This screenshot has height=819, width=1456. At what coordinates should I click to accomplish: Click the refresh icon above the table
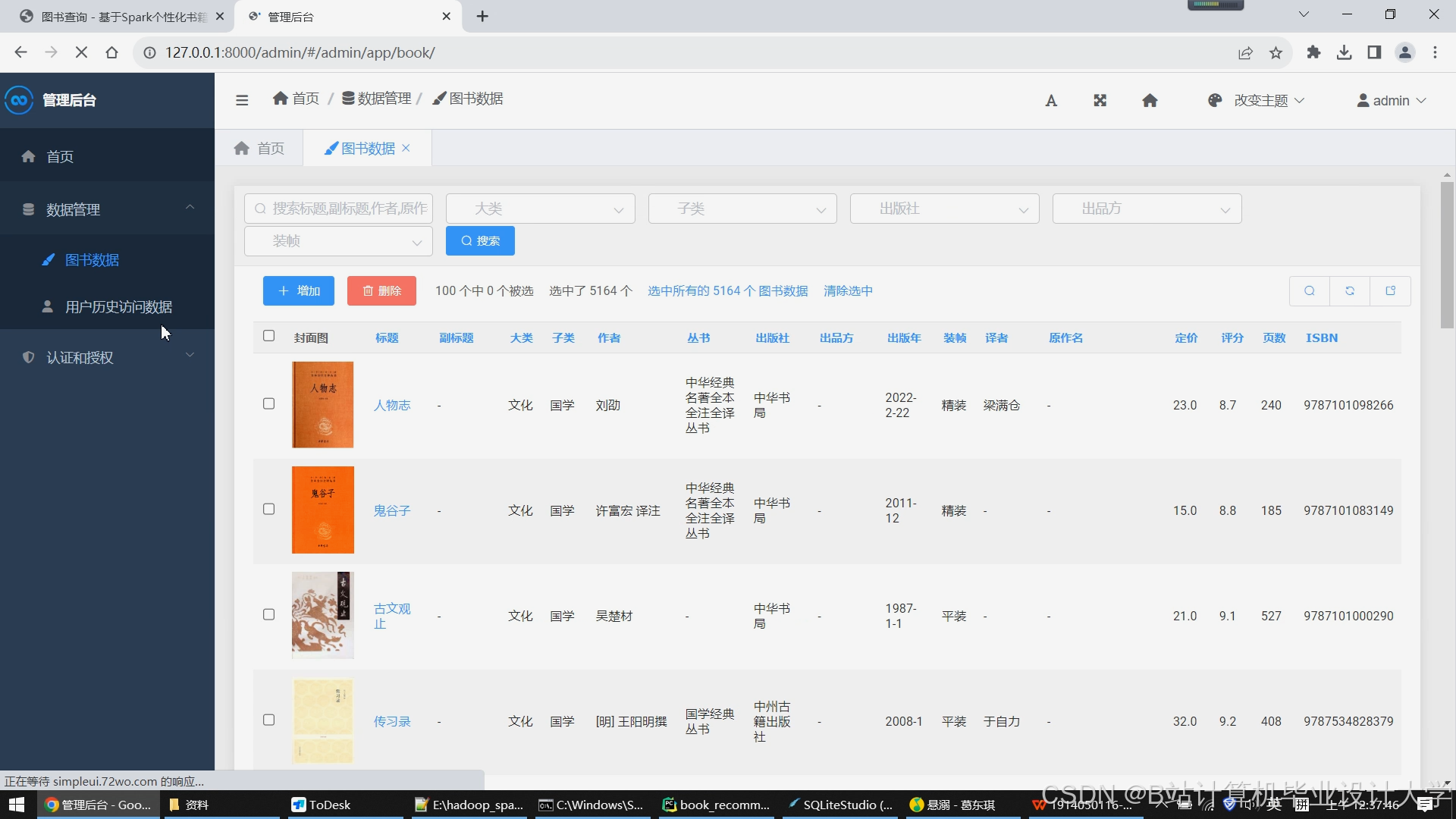[1350, 290]
